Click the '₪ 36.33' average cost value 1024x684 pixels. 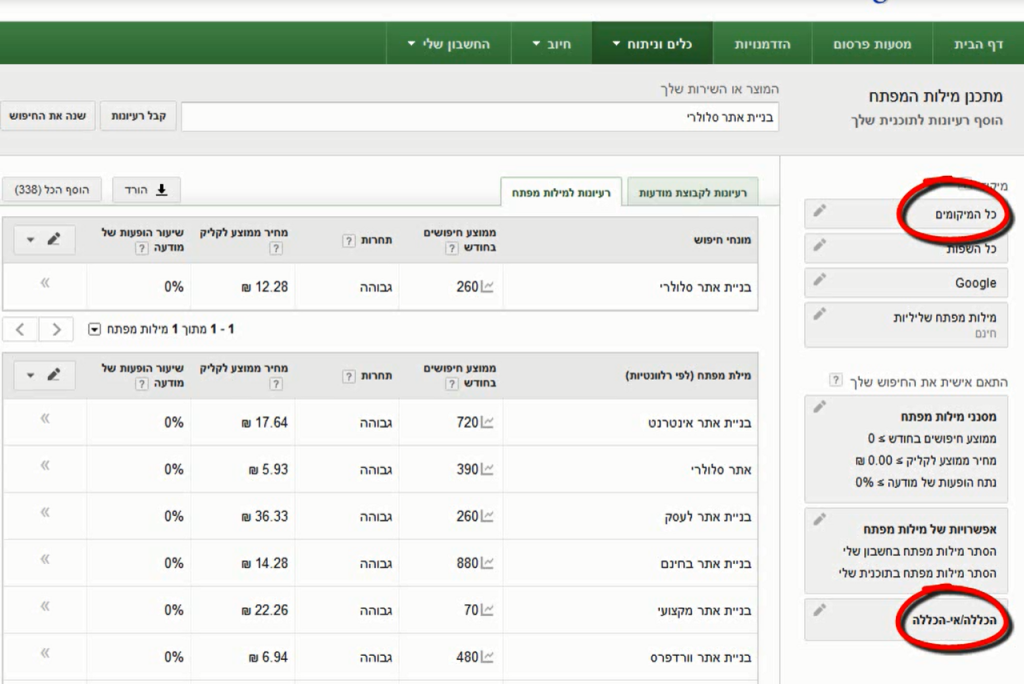pyautogui.click(x=264, y=517)
